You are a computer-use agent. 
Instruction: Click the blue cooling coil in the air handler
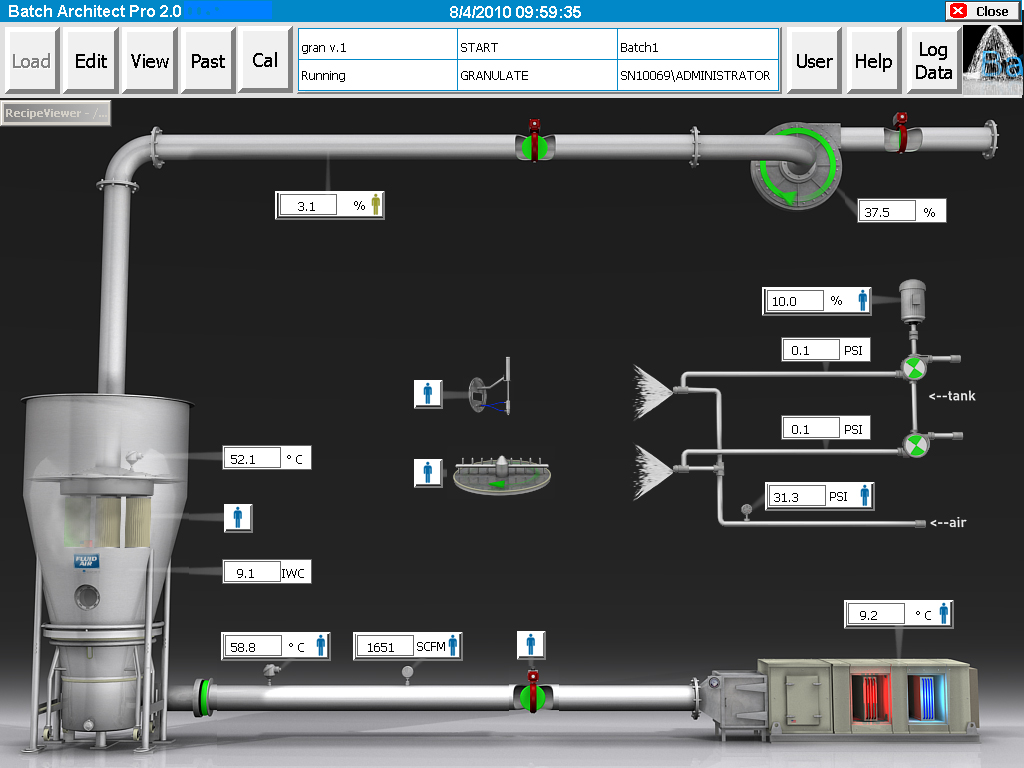pos(927,699)
